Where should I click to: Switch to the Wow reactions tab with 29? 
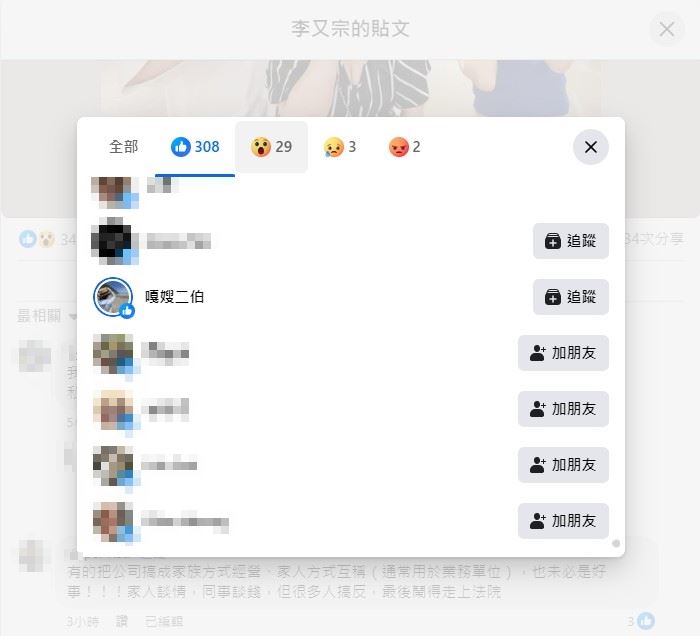coord(271,147)
